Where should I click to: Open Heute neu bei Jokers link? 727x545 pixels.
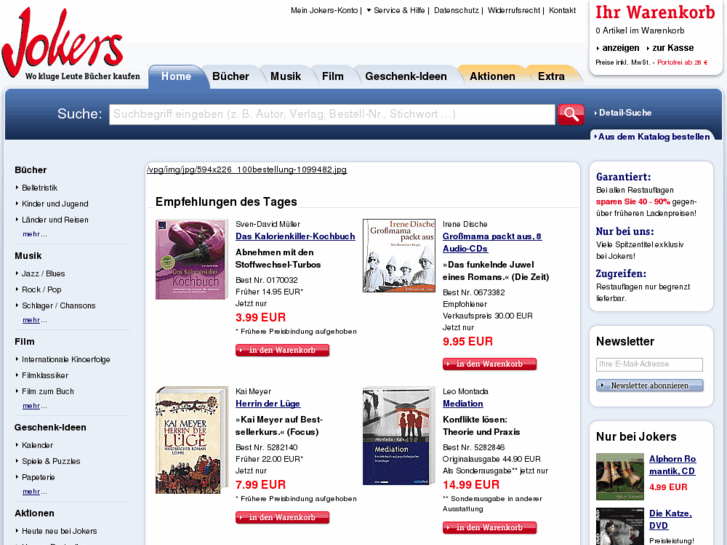coord(59,531)
